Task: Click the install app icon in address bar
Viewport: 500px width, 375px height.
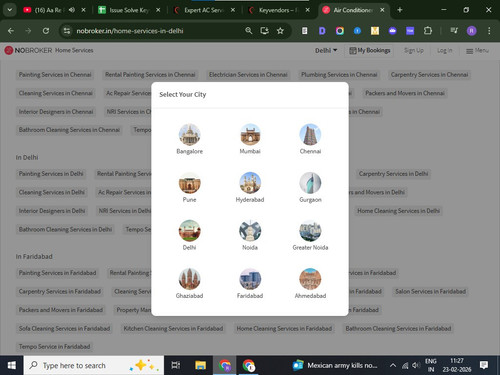Action: pos(265,31)
